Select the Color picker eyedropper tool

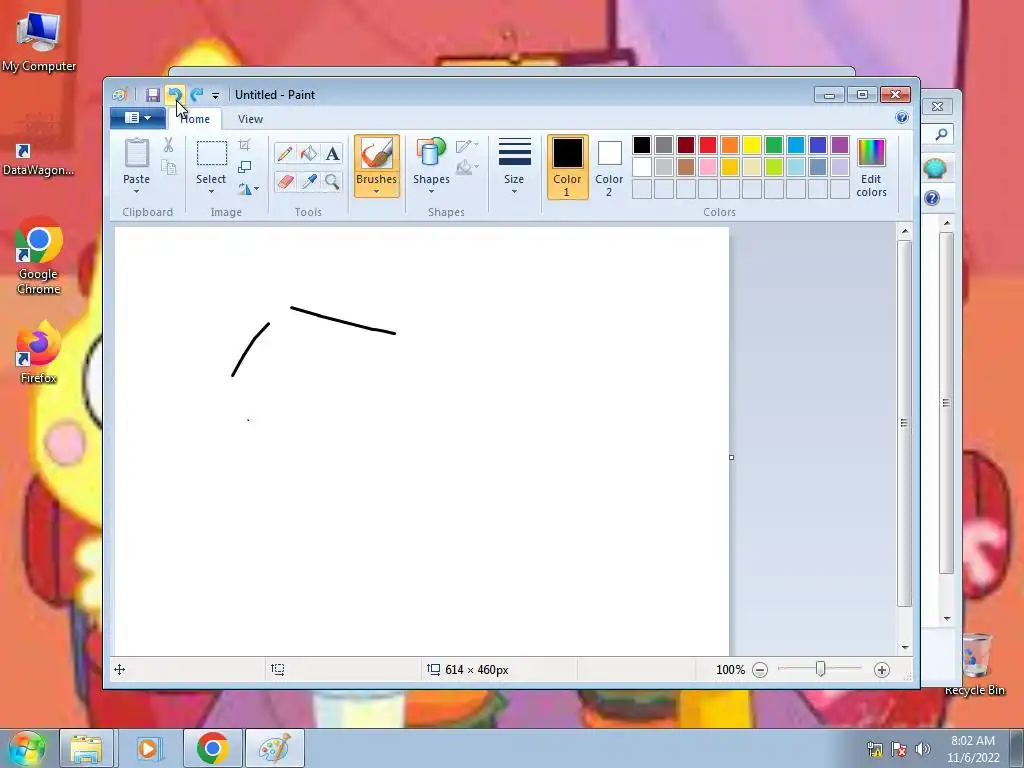click(308, 181)
